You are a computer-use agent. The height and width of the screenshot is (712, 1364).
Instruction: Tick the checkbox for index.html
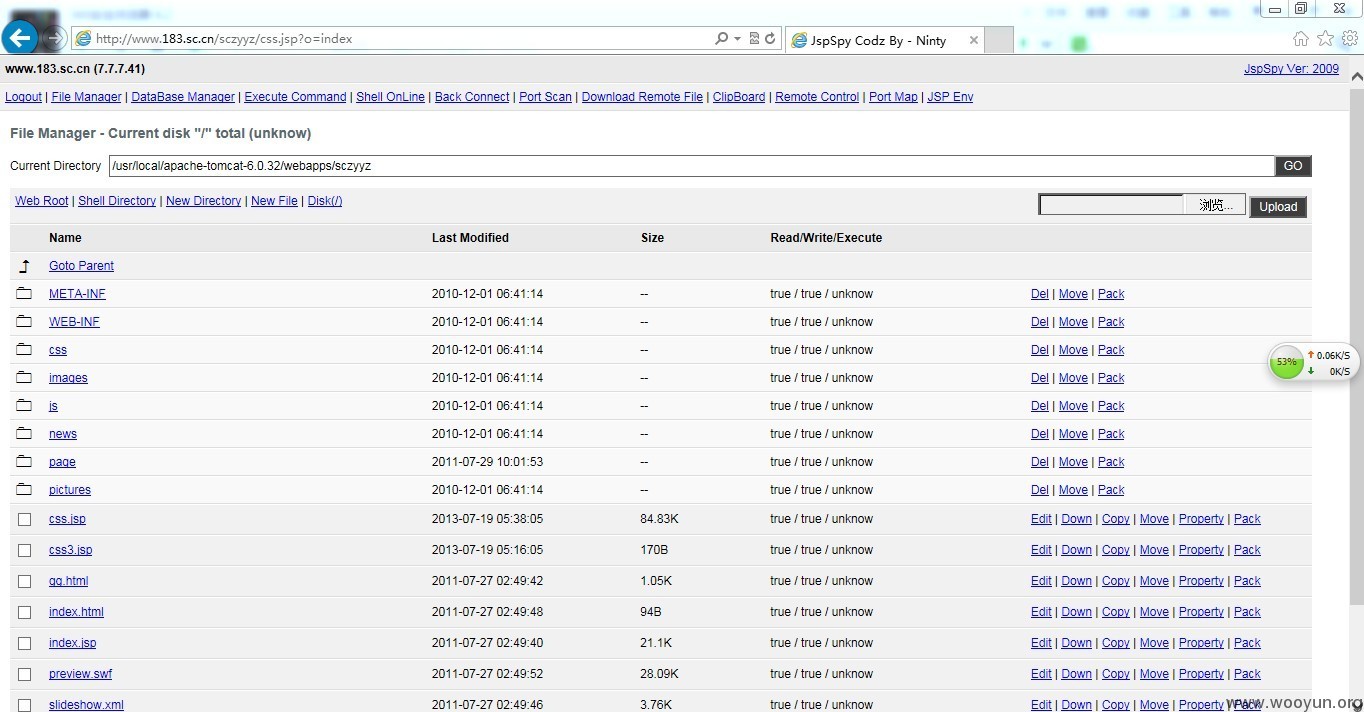coord(25,612)
